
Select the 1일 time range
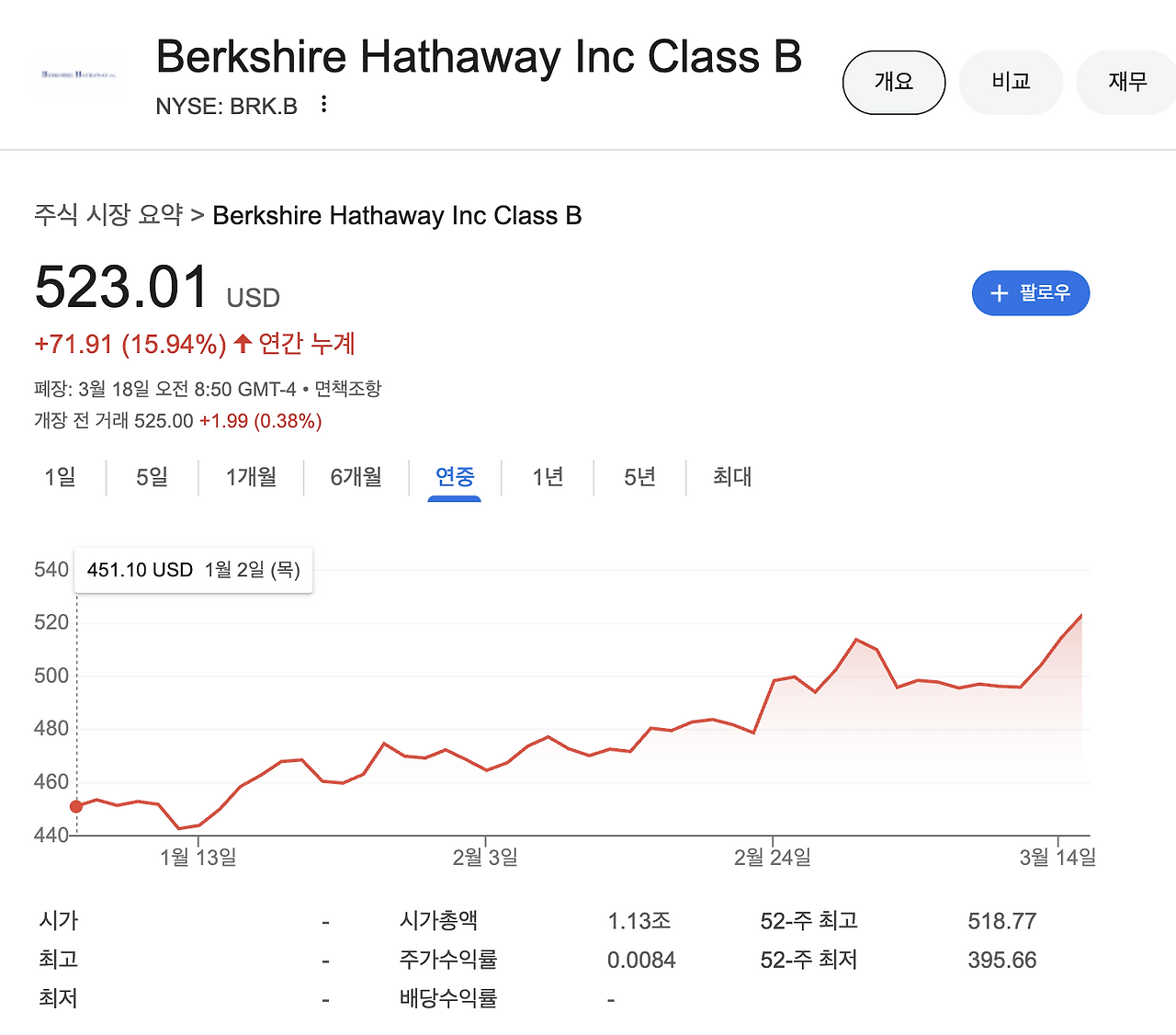click(x=61, y=477)
